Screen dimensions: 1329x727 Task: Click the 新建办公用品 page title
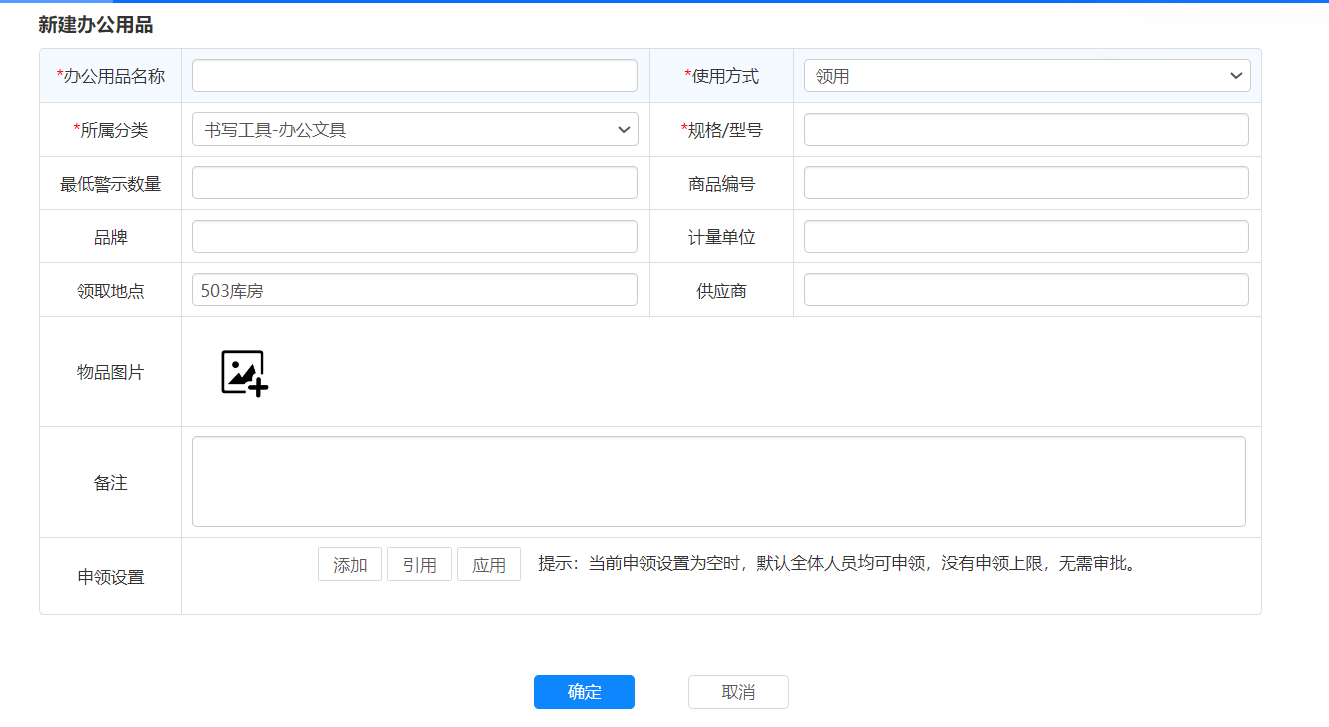click(x=95, y=25)
